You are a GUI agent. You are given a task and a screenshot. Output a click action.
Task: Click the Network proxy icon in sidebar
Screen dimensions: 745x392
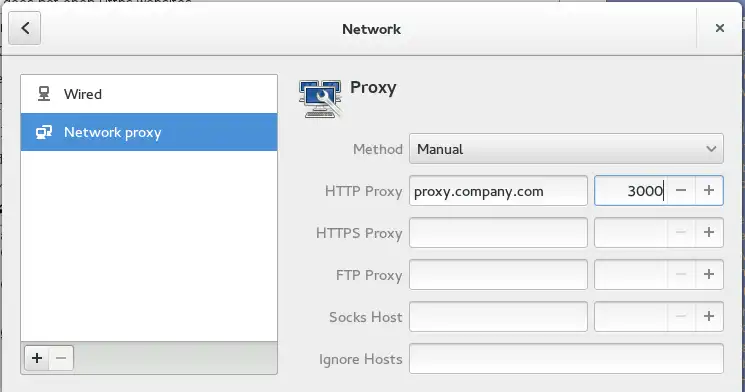(x=44, y=132)
